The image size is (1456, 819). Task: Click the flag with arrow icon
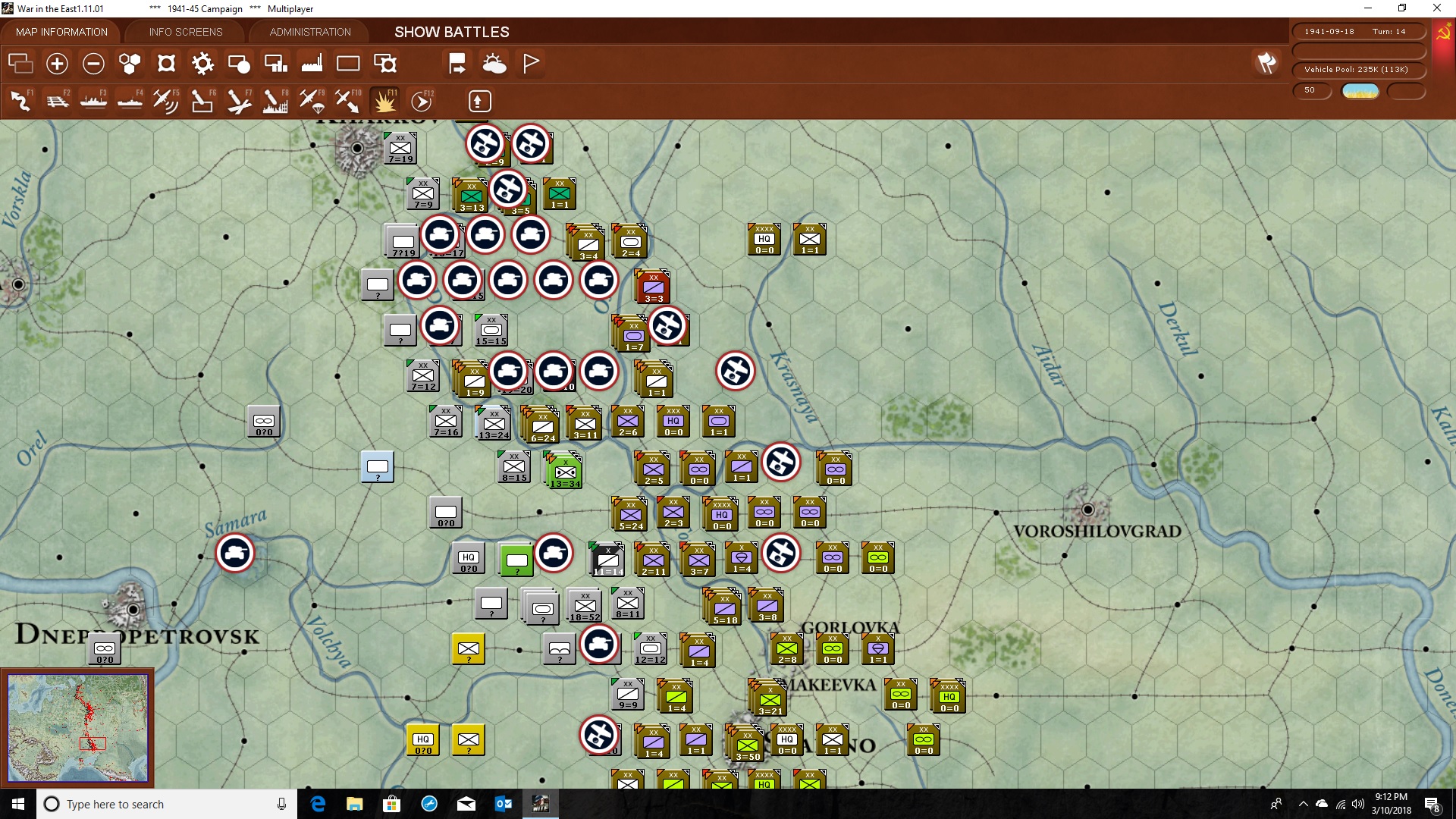tap(457, 64)
